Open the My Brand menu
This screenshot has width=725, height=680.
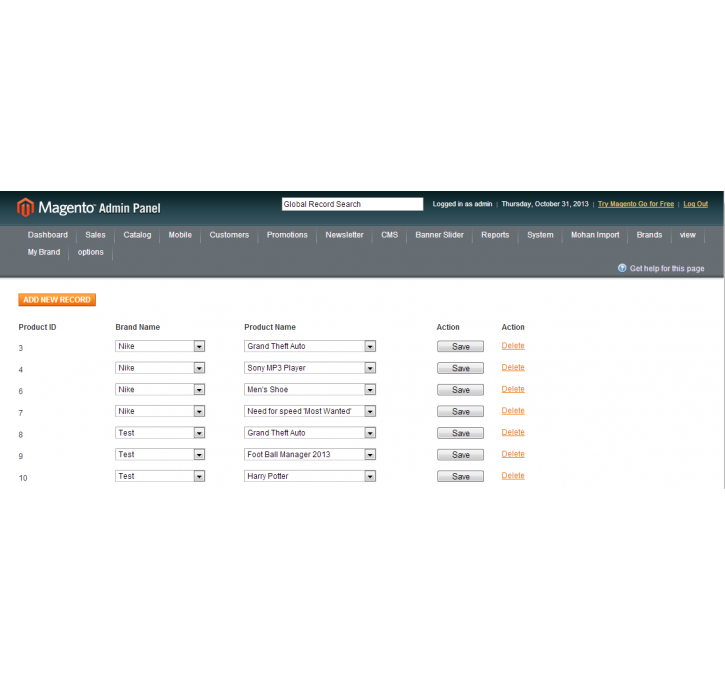tap(44, 252)
